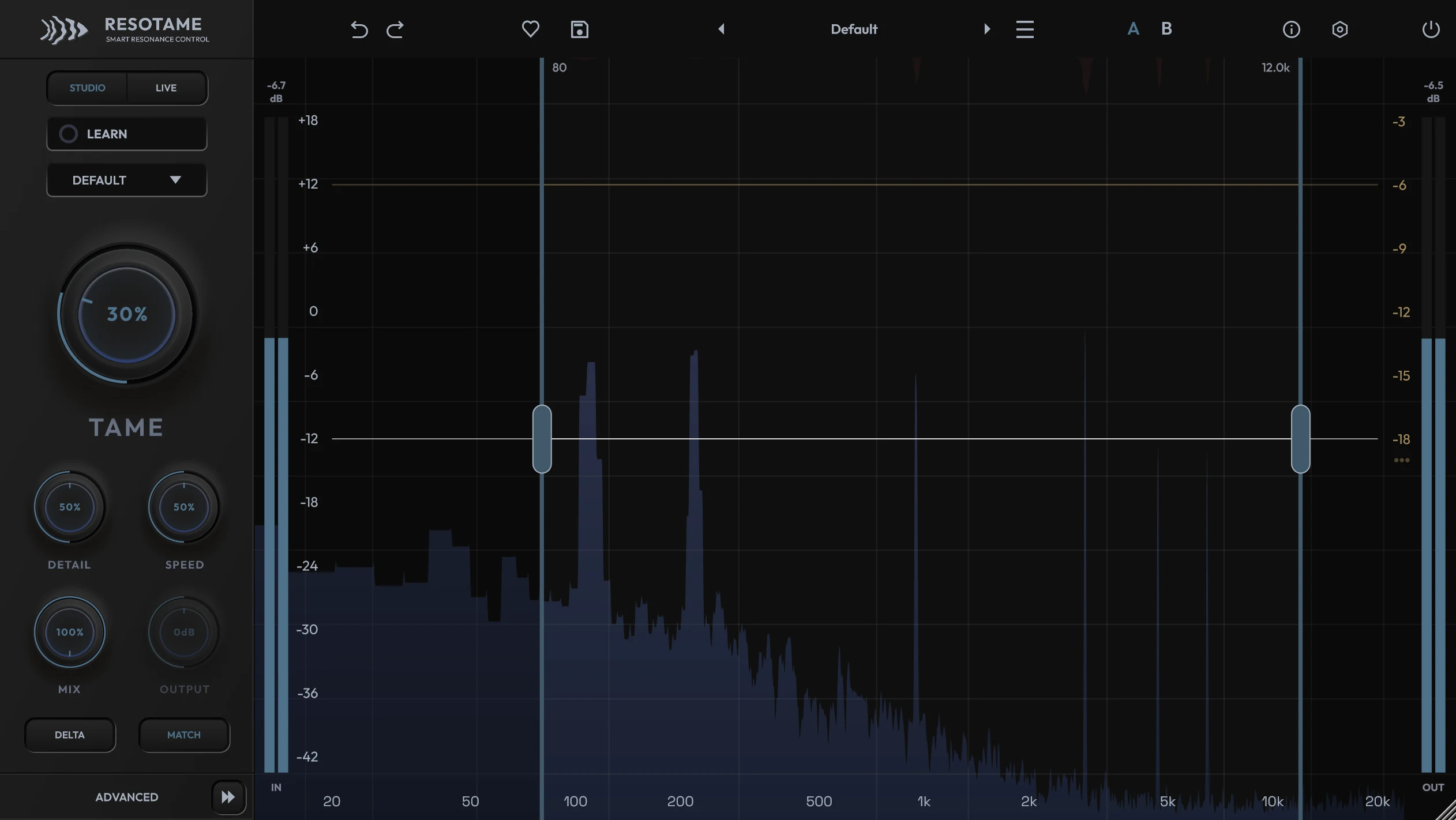This screenshot has height=820, width=1456.
Task: Click the 12.0k high frequency value
Action: pos(1275,67)
